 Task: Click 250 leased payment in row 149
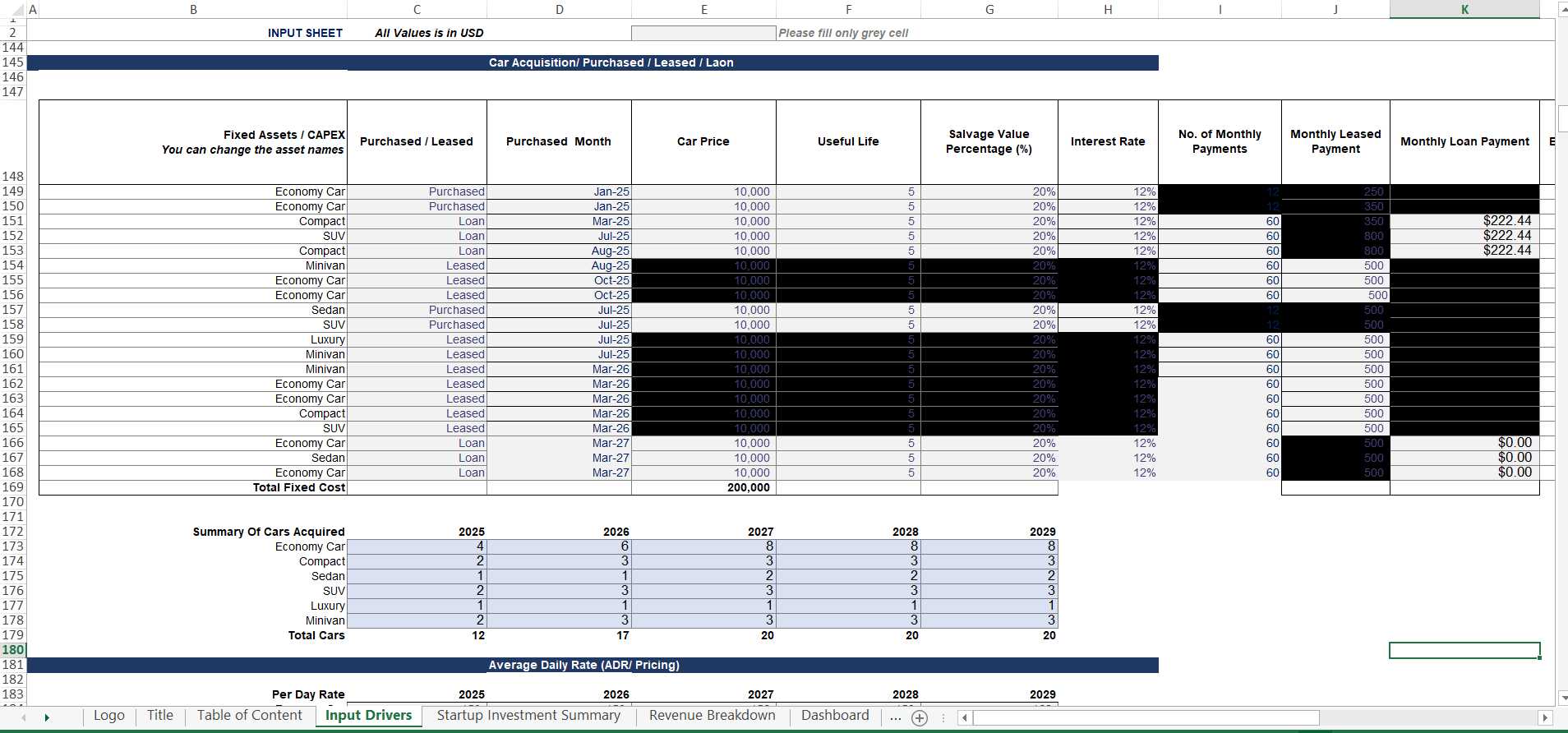point(1335,191)
